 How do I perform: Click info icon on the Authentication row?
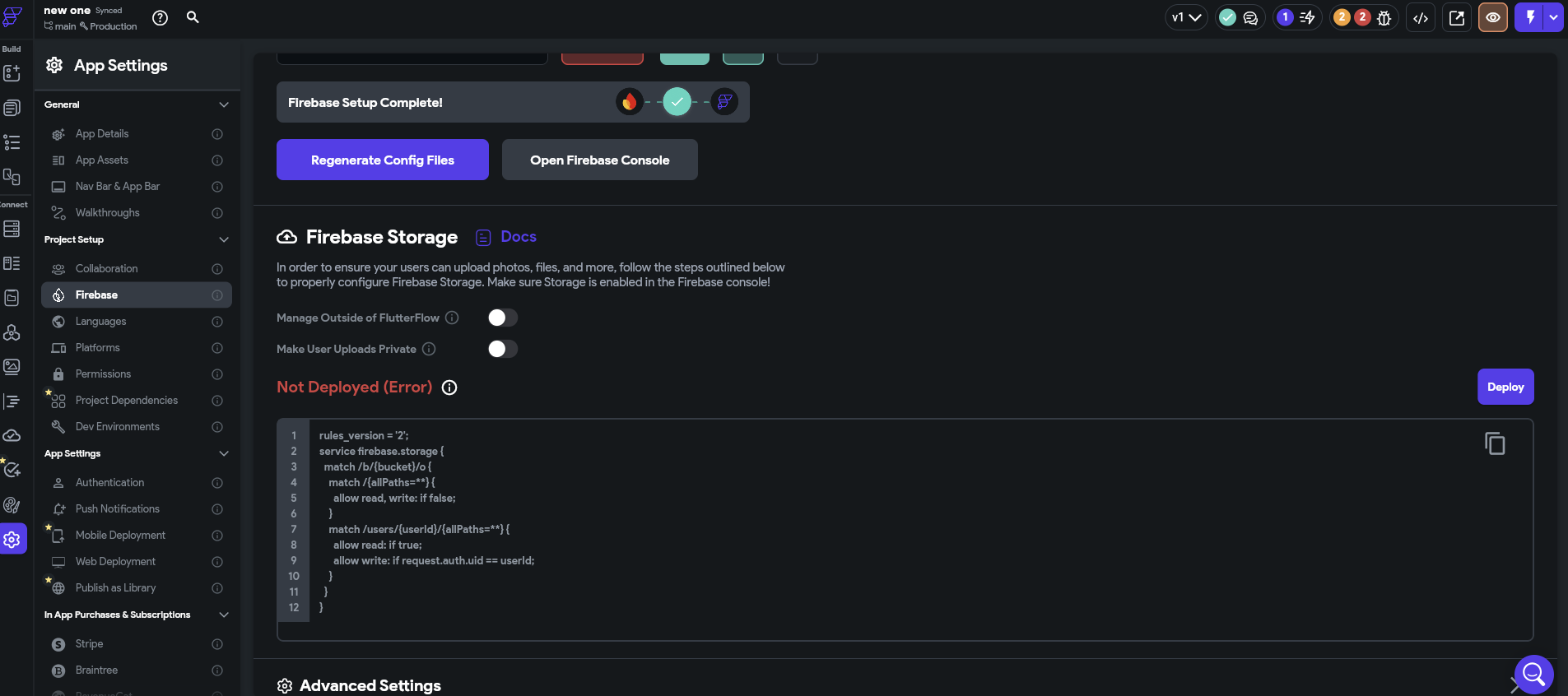(x=217, y=483)
